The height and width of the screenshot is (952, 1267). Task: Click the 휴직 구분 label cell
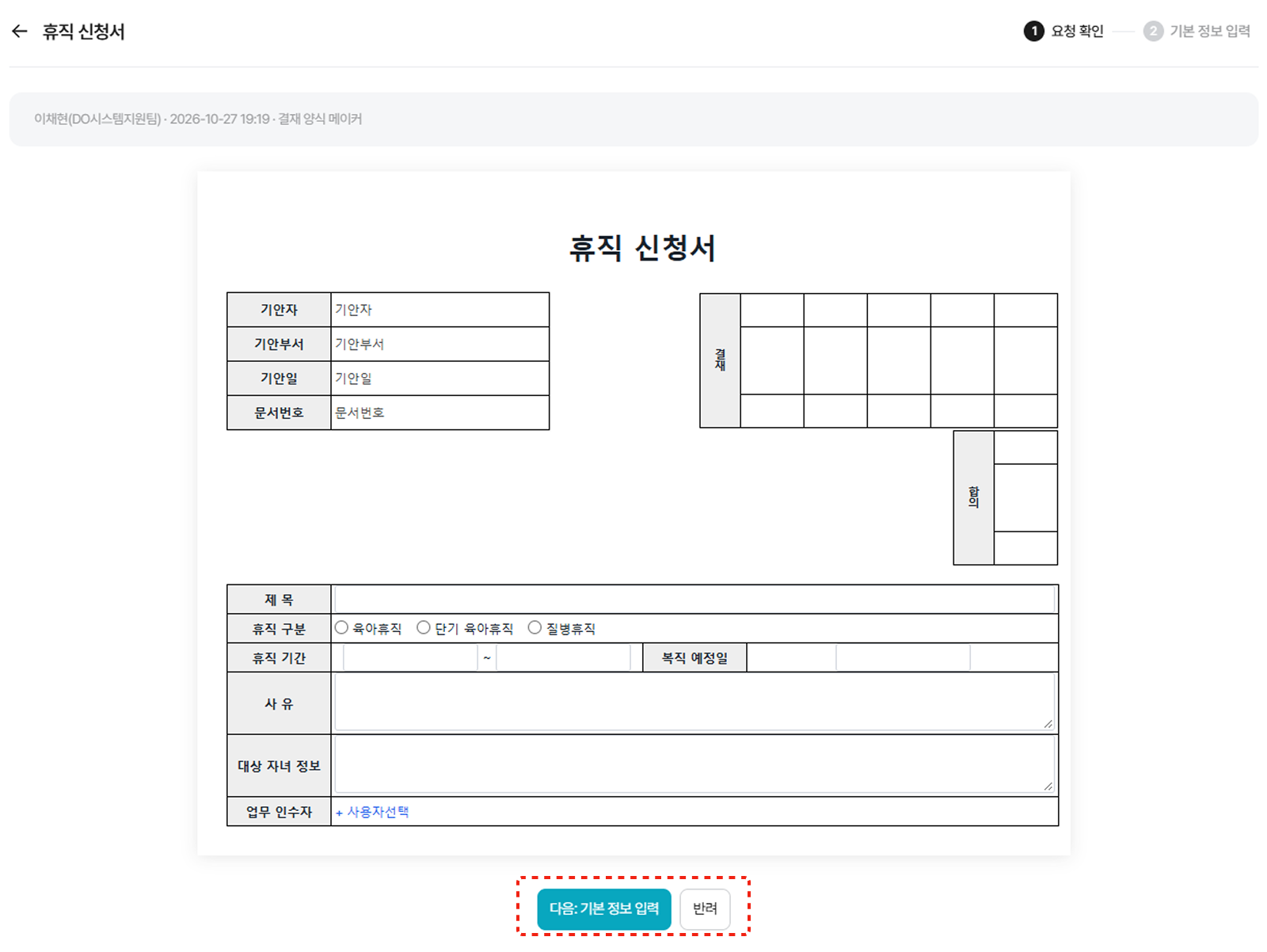(279, 629)
